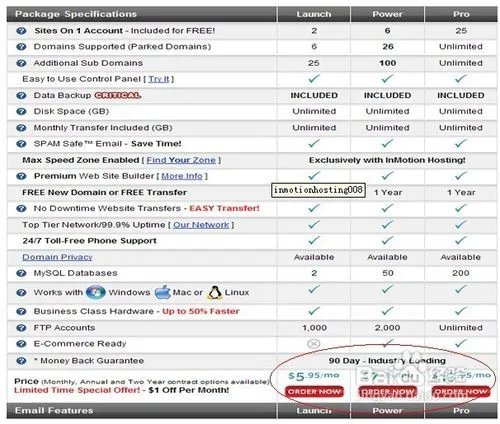The height and width of the screenshot is (424, 500).
Task: Click '50' MySQL Databases value for Power
Action: pyautogui.click(x=388, y=273)
